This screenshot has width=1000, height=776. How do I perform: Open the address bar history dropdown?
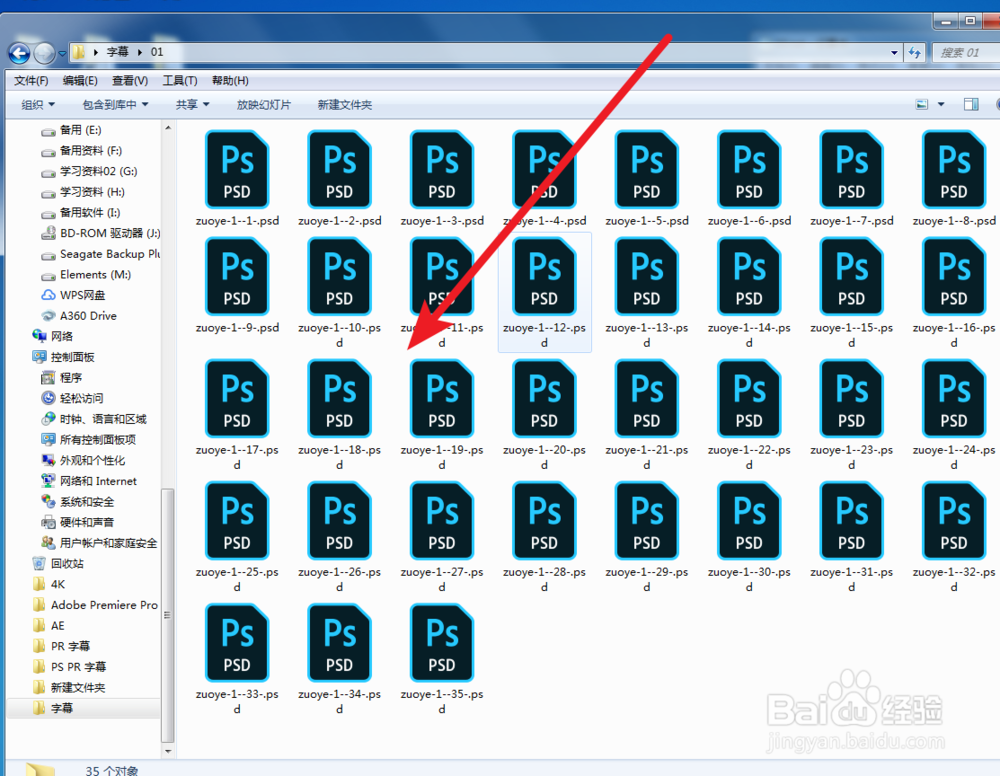[x=894, y=52]
